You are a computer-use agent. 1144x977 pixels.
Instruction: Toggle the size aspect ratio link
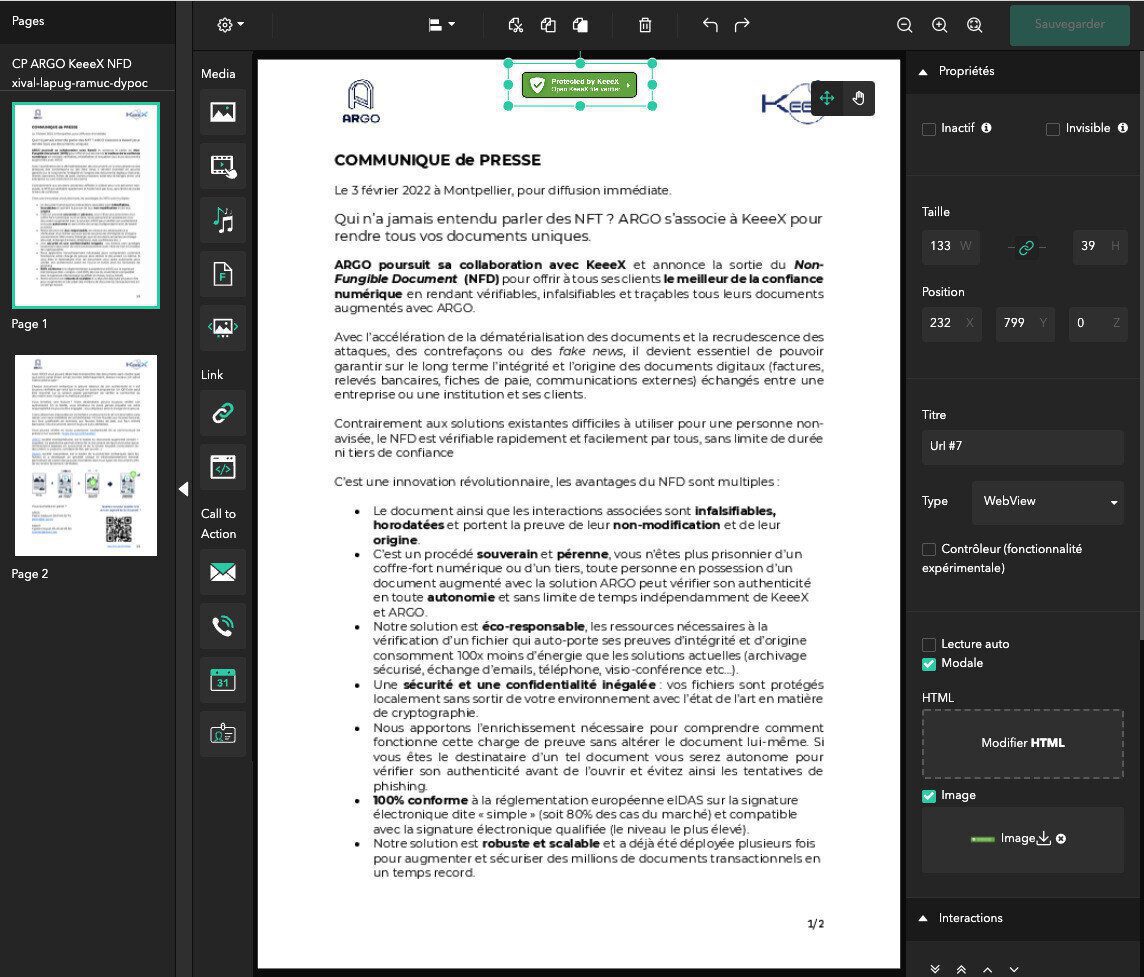coord(1027,248)
